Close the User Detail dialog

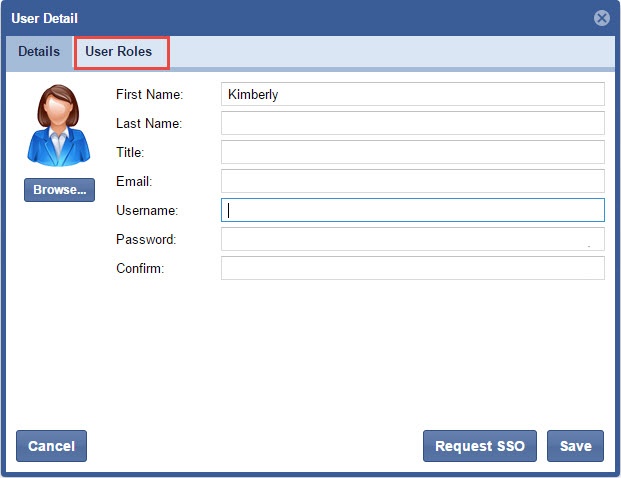coord(602,18)
